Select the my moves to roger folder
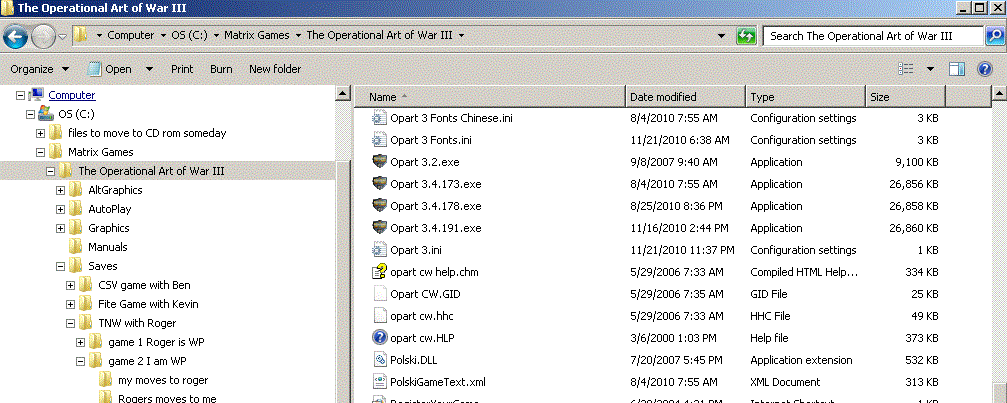The image size is (1007, 403). click(163, 380)
